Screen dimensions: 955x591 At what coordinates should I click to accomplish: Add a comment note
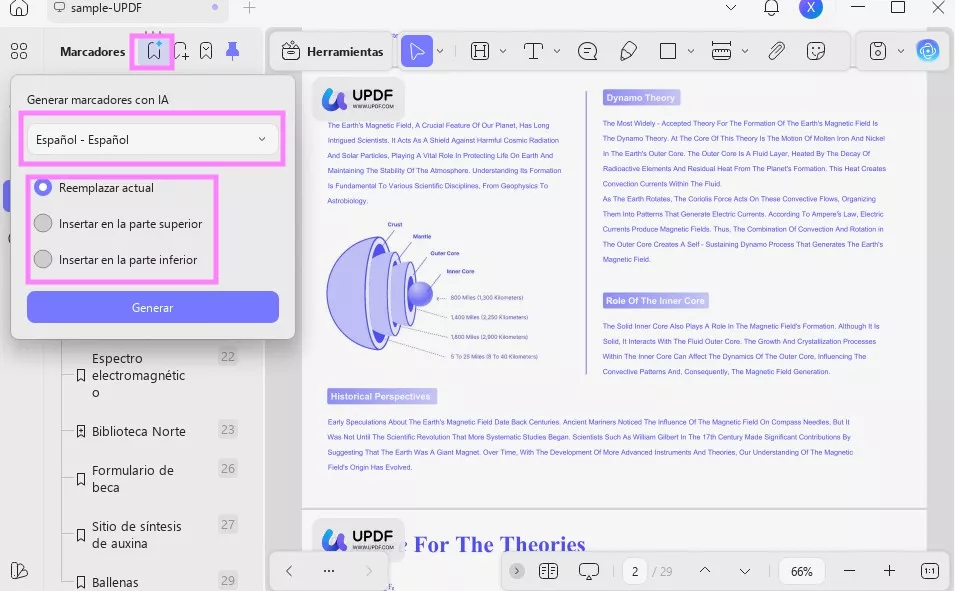587,51
